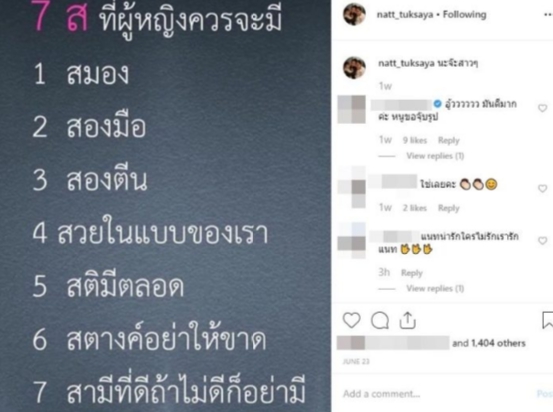
Task: Reply to the comment with 2 likes
Action: pos(449,208)
